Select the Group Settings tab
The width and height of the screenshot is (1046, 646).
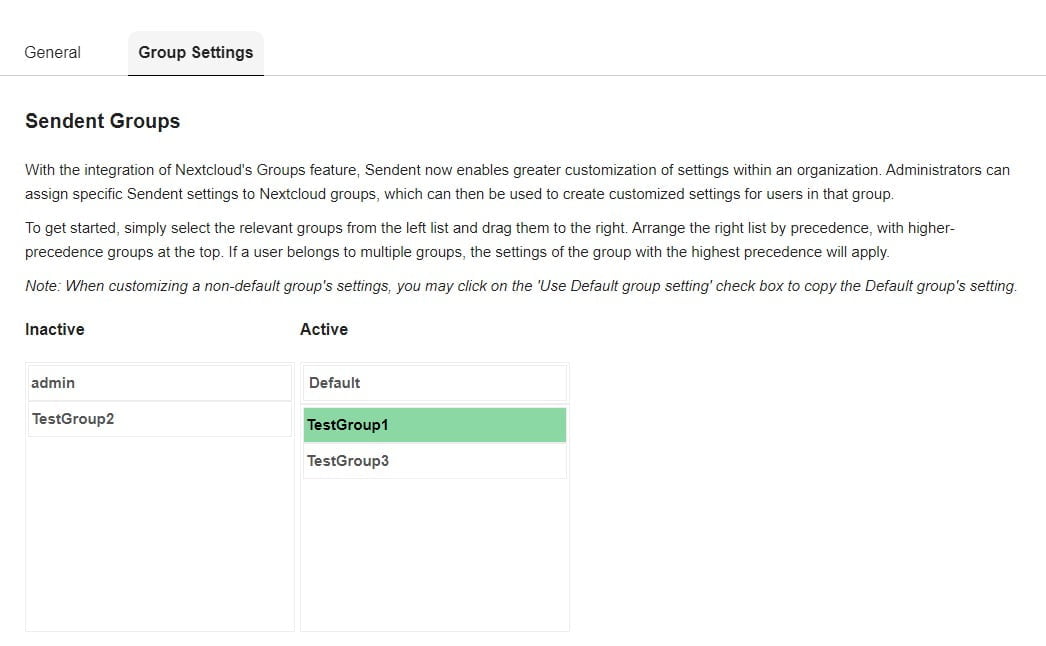click(195, 52)
